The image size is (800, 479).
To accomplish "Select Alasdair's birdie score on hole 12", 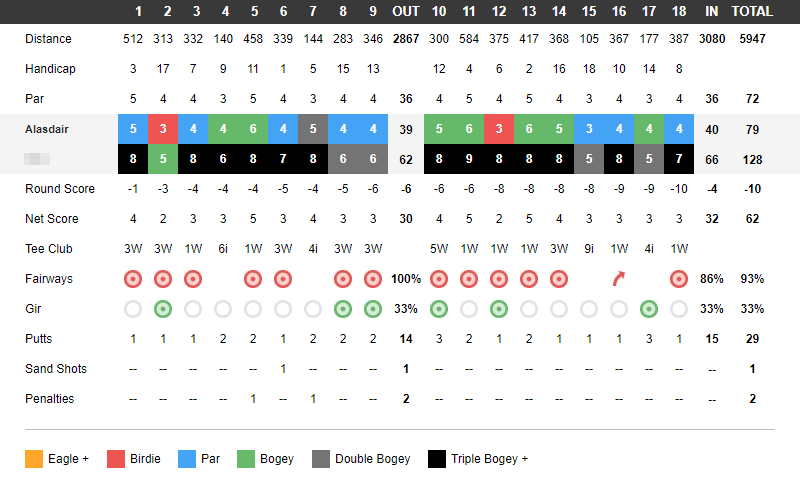I will [x=499, y=129].
